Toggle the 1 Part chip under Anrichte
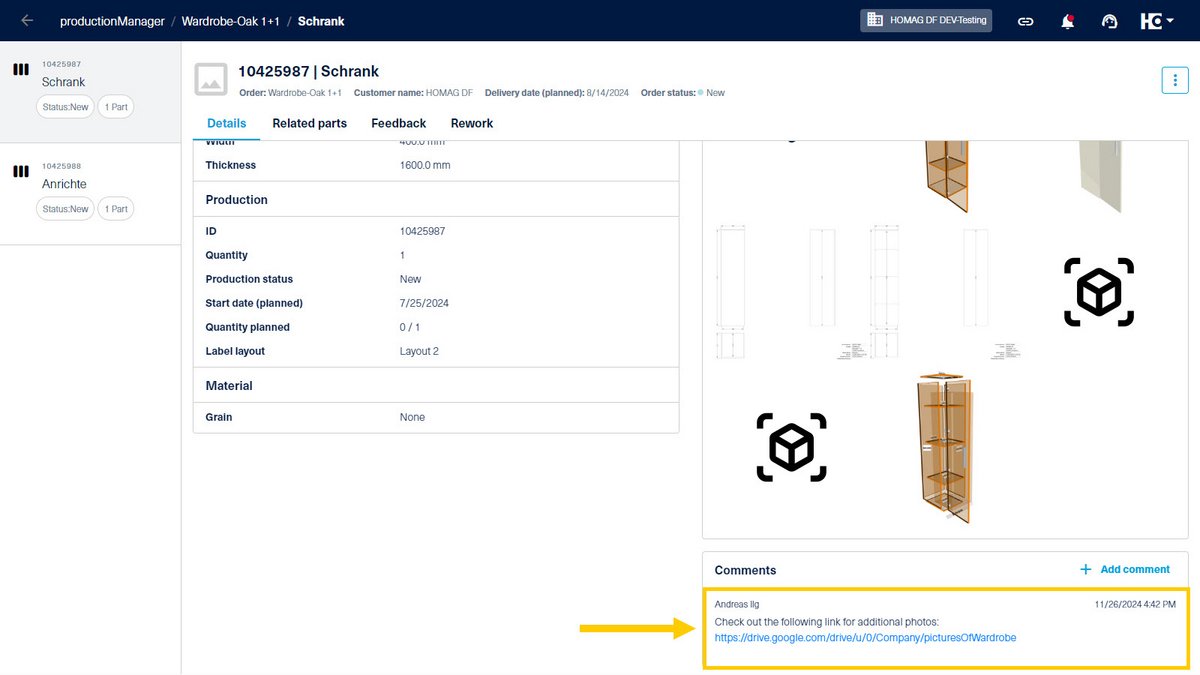Image resolution: width=1200 pixels, height=675 pixels. pos(115,208)
